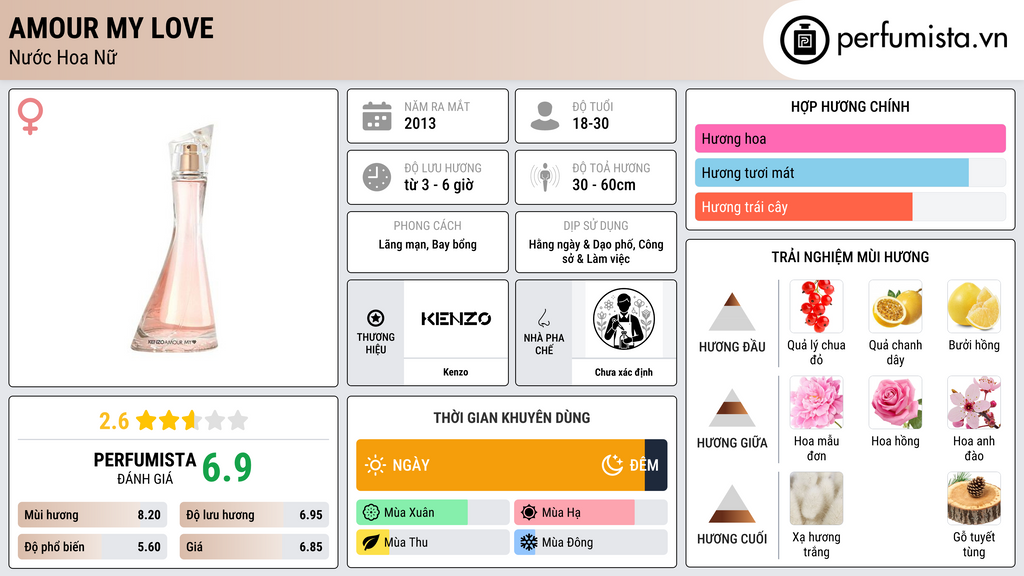Screen dimensions: 1024x576
Task: Click the Mùa Xuân season bar
Action: tap(432, 513)
